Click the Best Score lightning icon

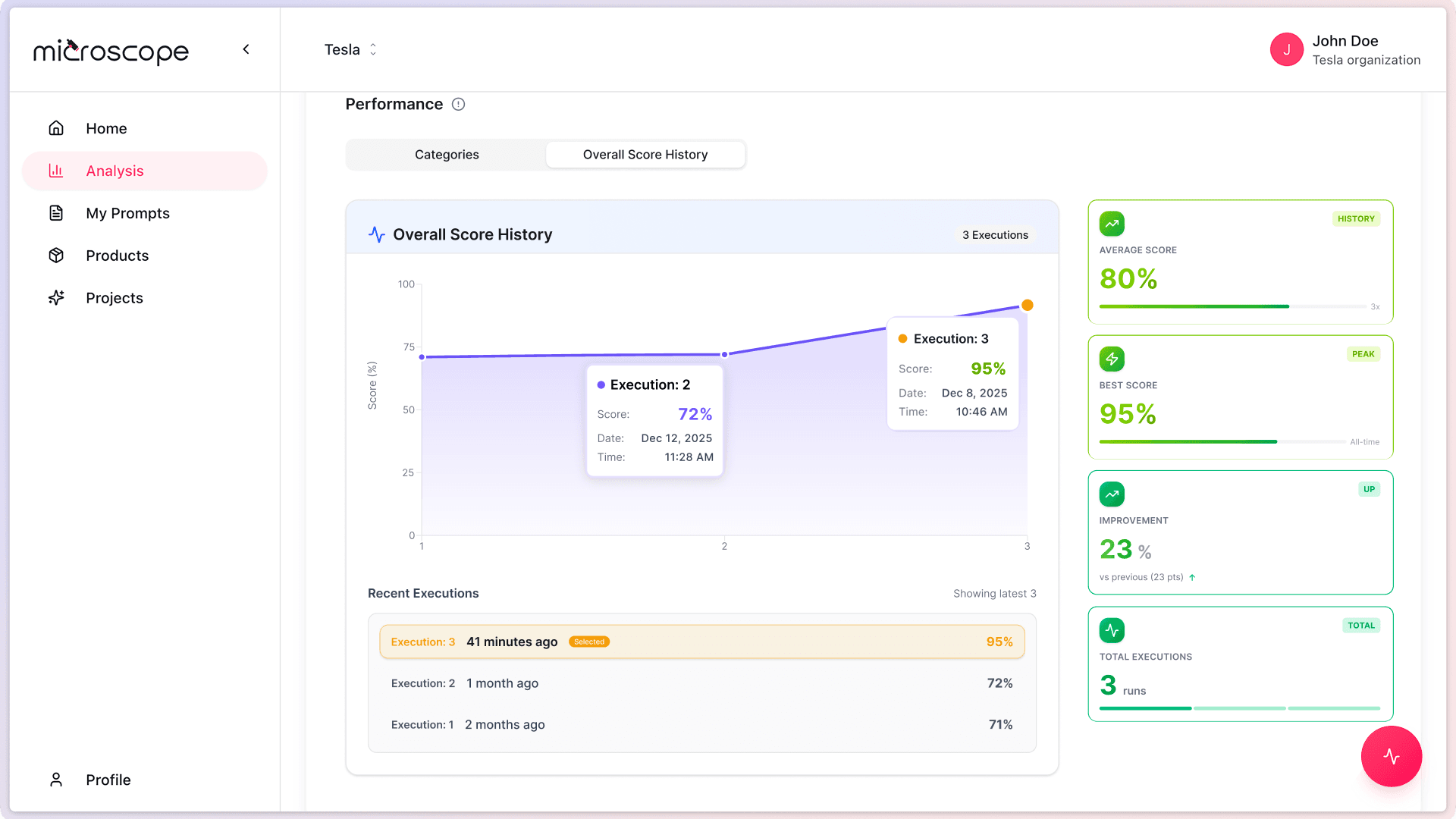1112,359
